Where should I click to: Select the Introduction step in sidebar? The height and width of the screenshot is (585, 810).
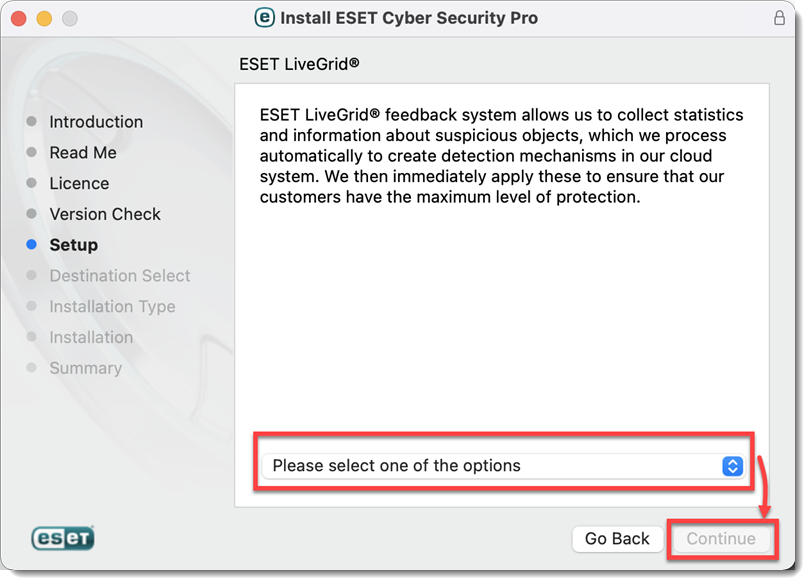coord(96,122)
